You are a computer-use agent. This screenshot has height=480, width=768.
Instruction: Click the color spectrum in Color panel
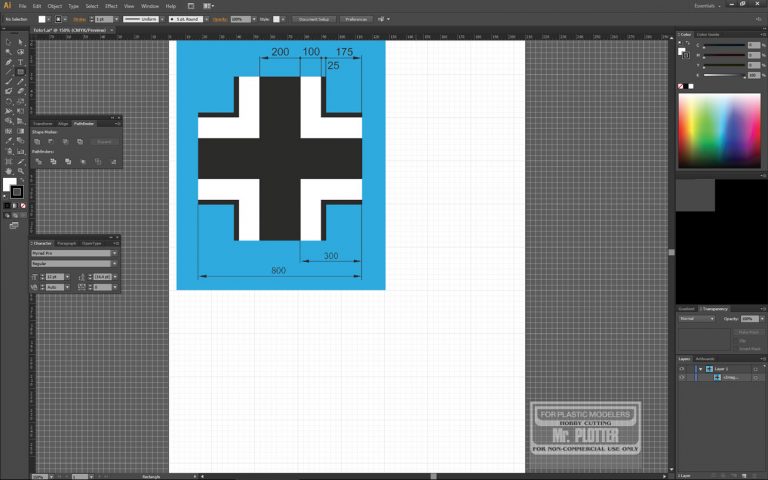719,131
